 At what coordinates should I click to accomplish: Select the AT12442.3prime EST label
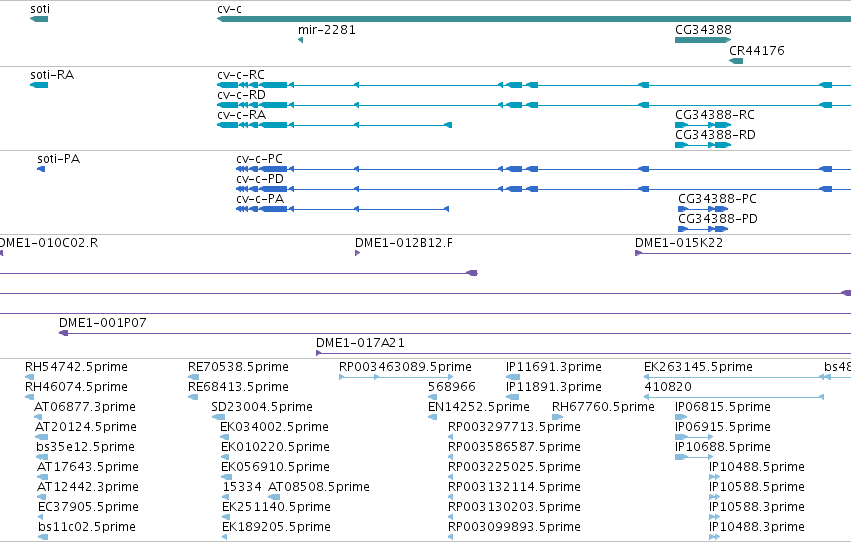pyautogui.click(x=88, y=488)
